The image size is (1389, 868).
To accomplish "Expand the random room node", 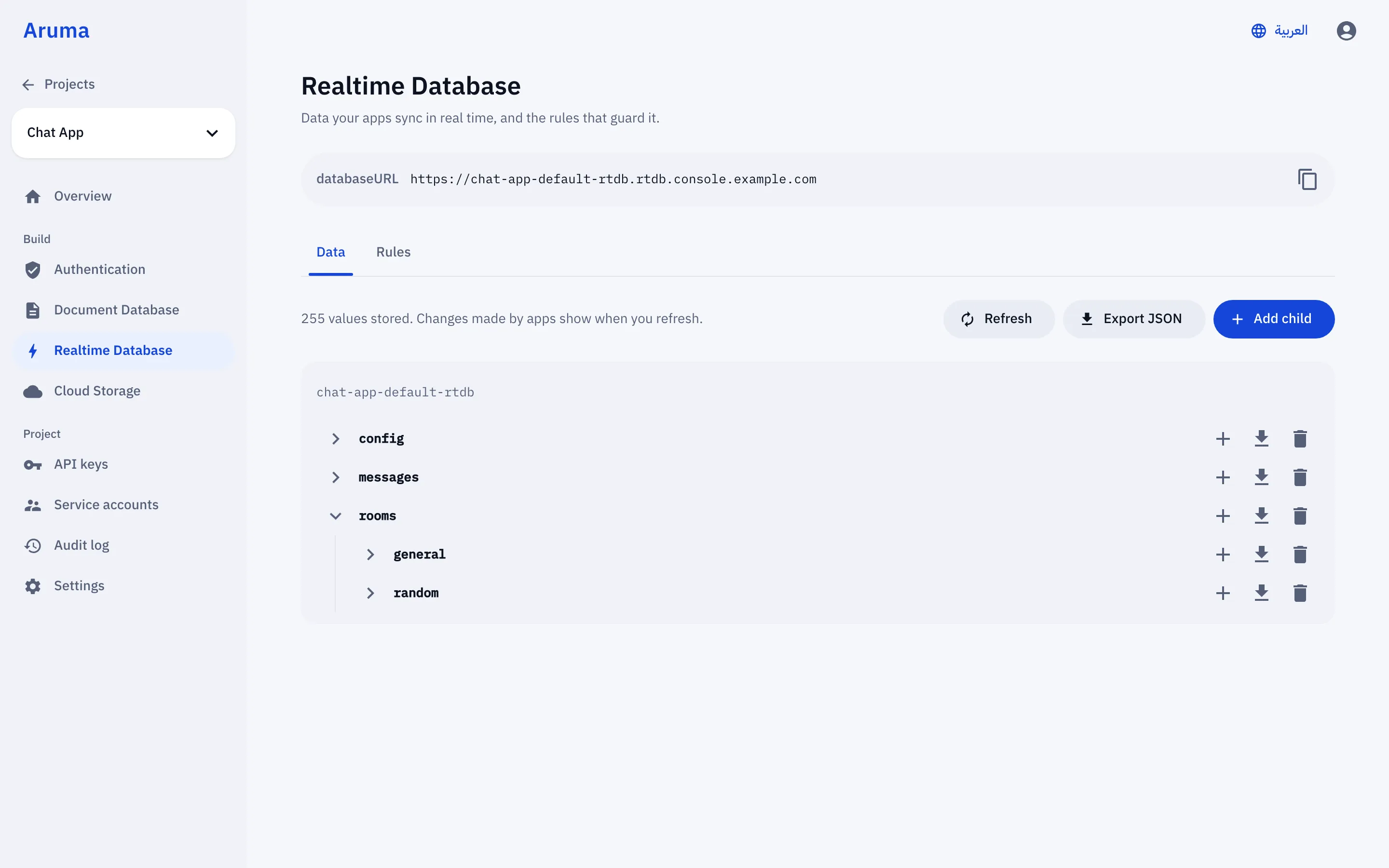I will [370, 593].
